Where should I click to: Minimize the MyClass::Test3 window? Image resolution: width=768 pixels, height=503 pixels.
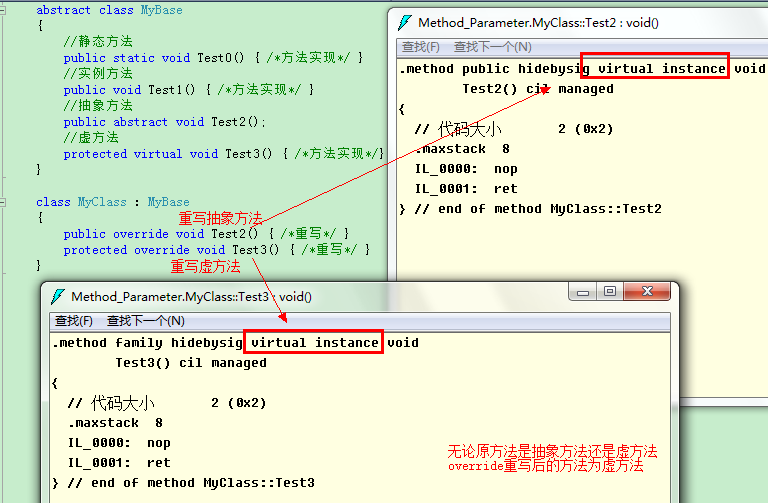pos(583,292)
